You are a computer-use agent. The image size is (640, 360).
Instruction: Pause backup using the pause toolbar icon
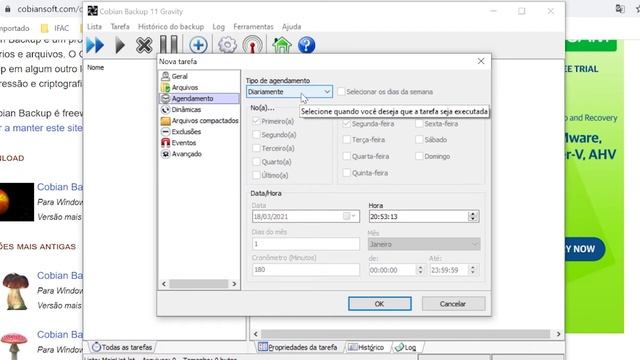coord(169,45)
